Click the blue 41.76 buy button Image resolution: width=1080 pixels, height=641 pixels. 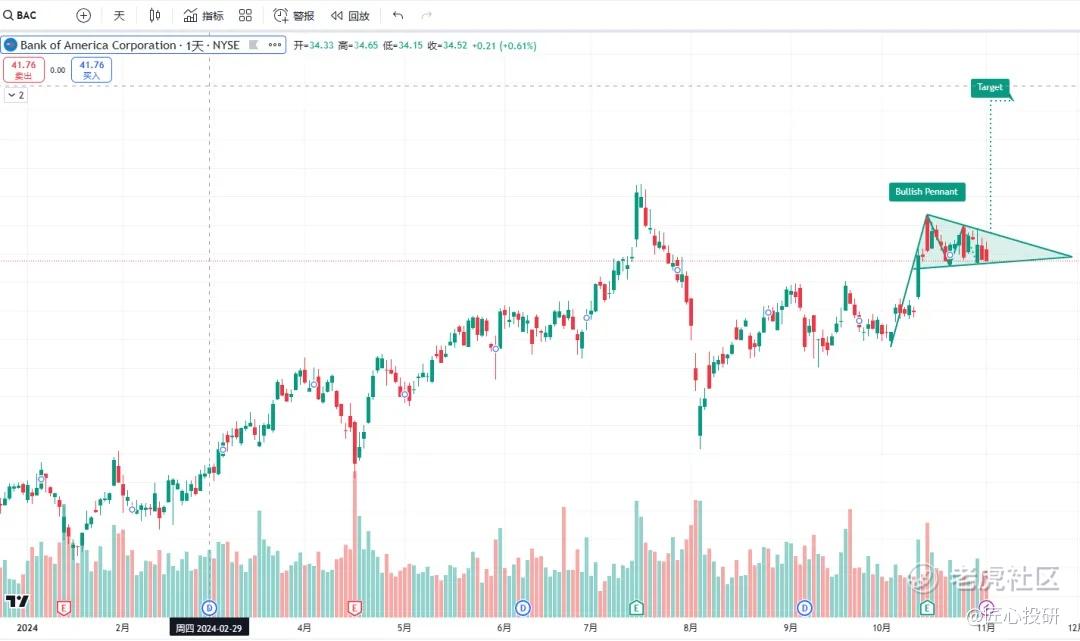point(92,70)
